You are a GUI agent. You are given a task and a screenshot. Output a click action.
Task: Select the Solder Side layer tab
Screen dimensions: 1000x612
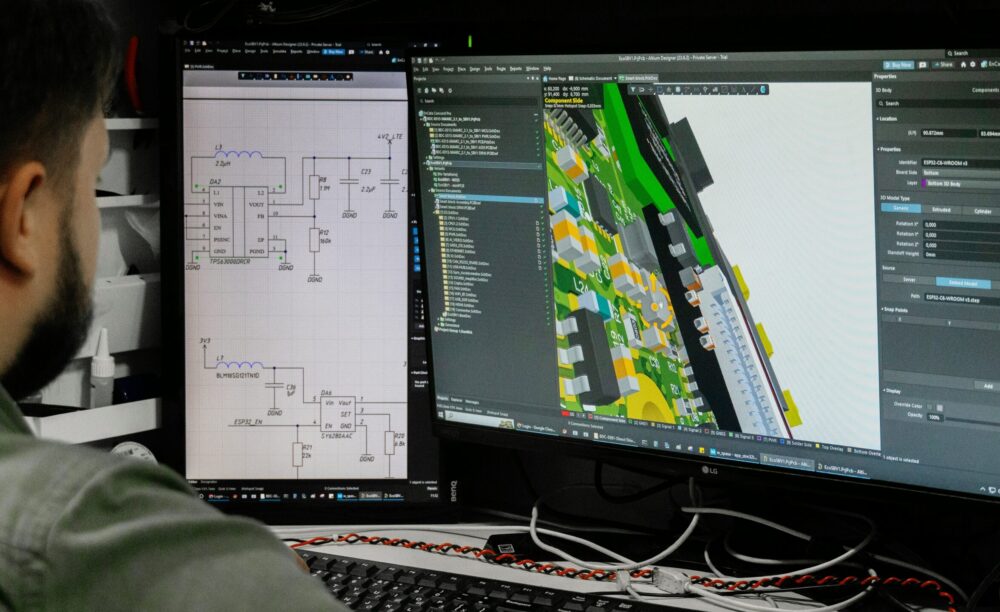click(x=794, y=444)
